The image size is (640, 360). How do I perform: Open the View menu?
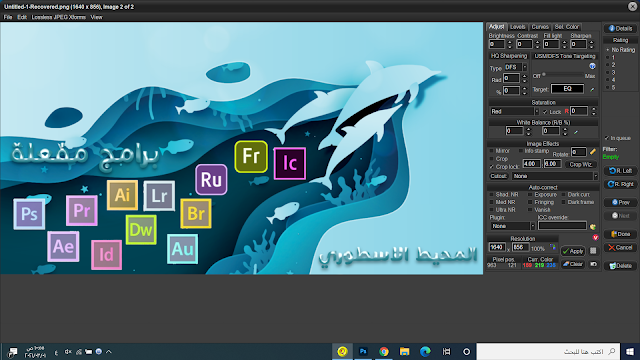(x=96, y=17)
